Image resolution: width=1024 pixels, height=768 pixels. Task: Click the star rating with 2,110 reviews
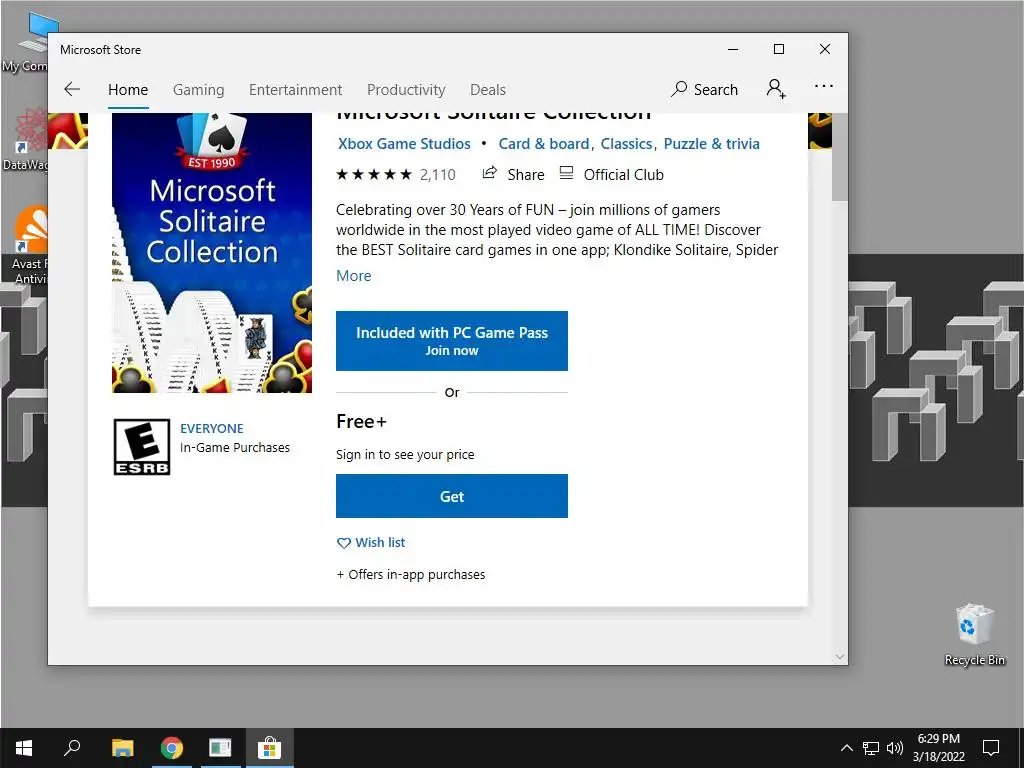tap(395, 174)
